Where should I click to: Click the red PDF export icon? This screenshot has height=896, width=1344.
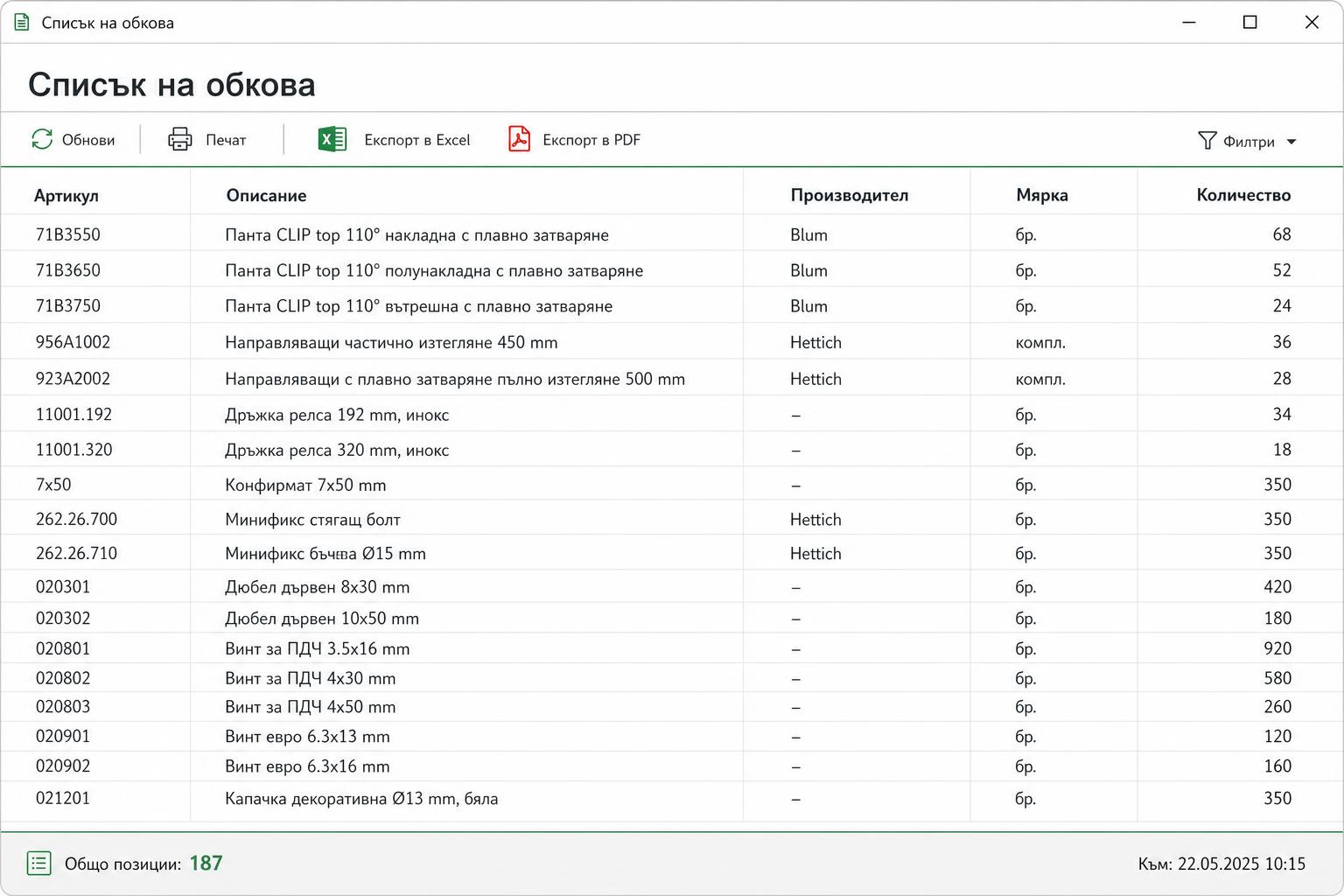[519, 139]
